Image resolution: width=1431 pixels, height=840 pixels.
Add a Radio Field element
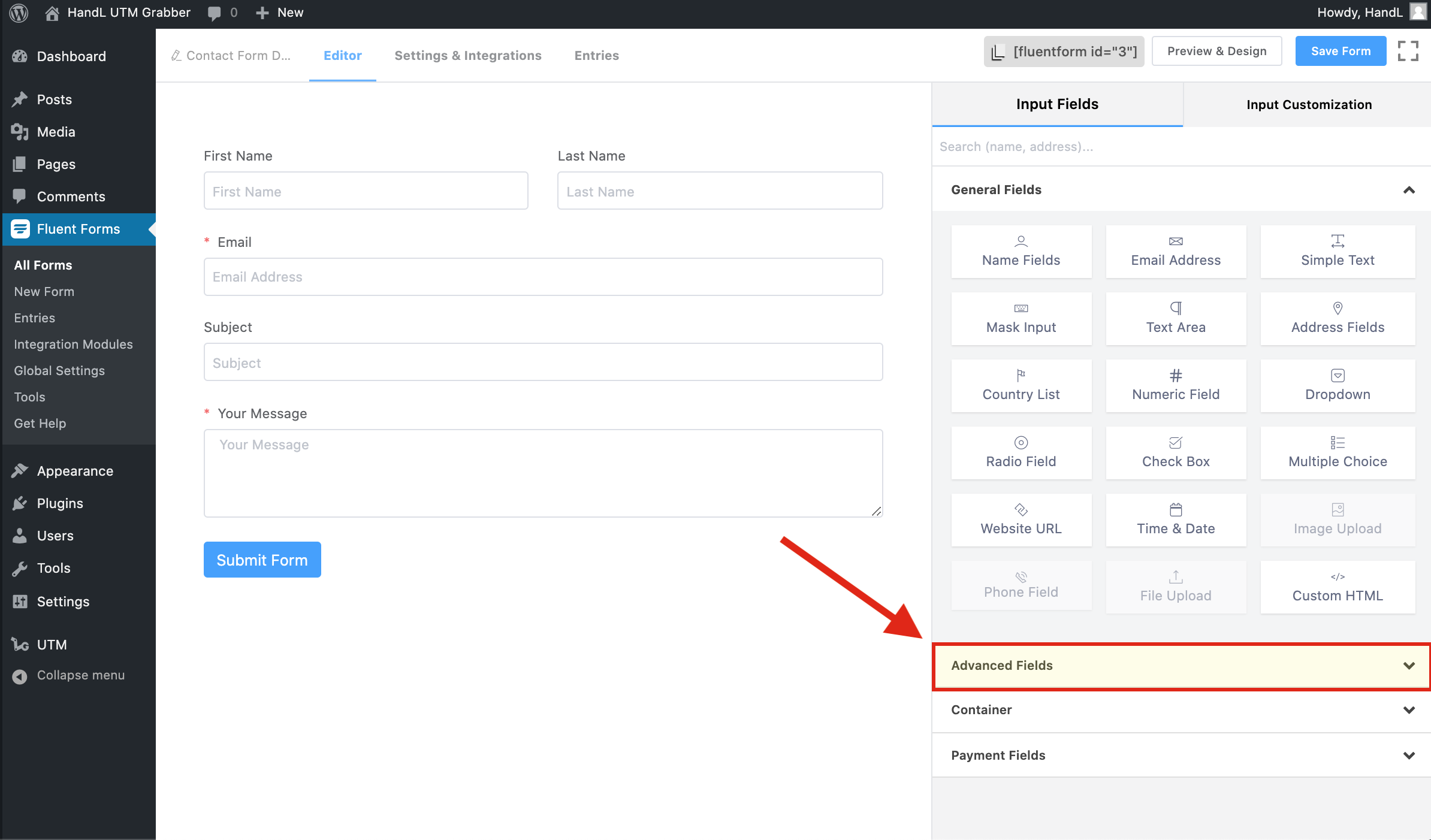1021,453
